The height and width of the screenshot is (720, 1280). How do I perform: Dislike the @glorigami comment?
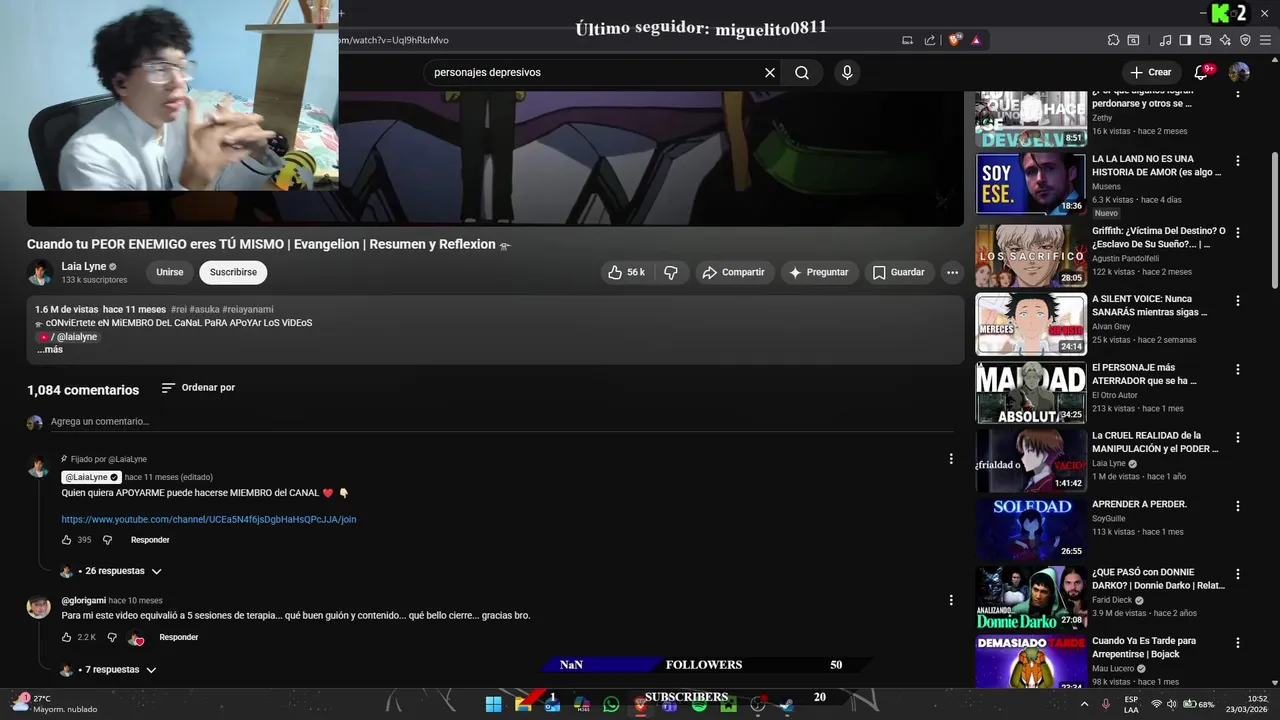point(112,637)
